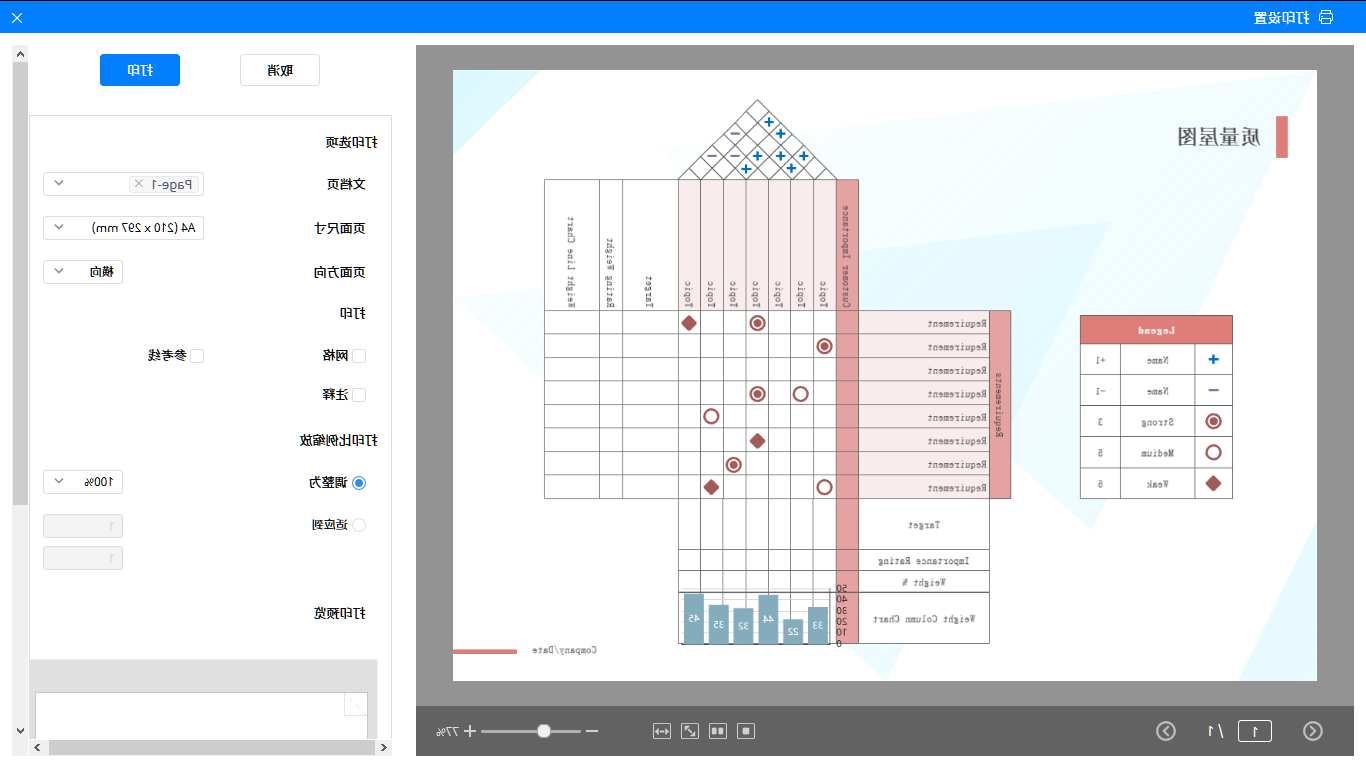Click the two-page view icon
The image size is (1366, 762).
[717, 731]
